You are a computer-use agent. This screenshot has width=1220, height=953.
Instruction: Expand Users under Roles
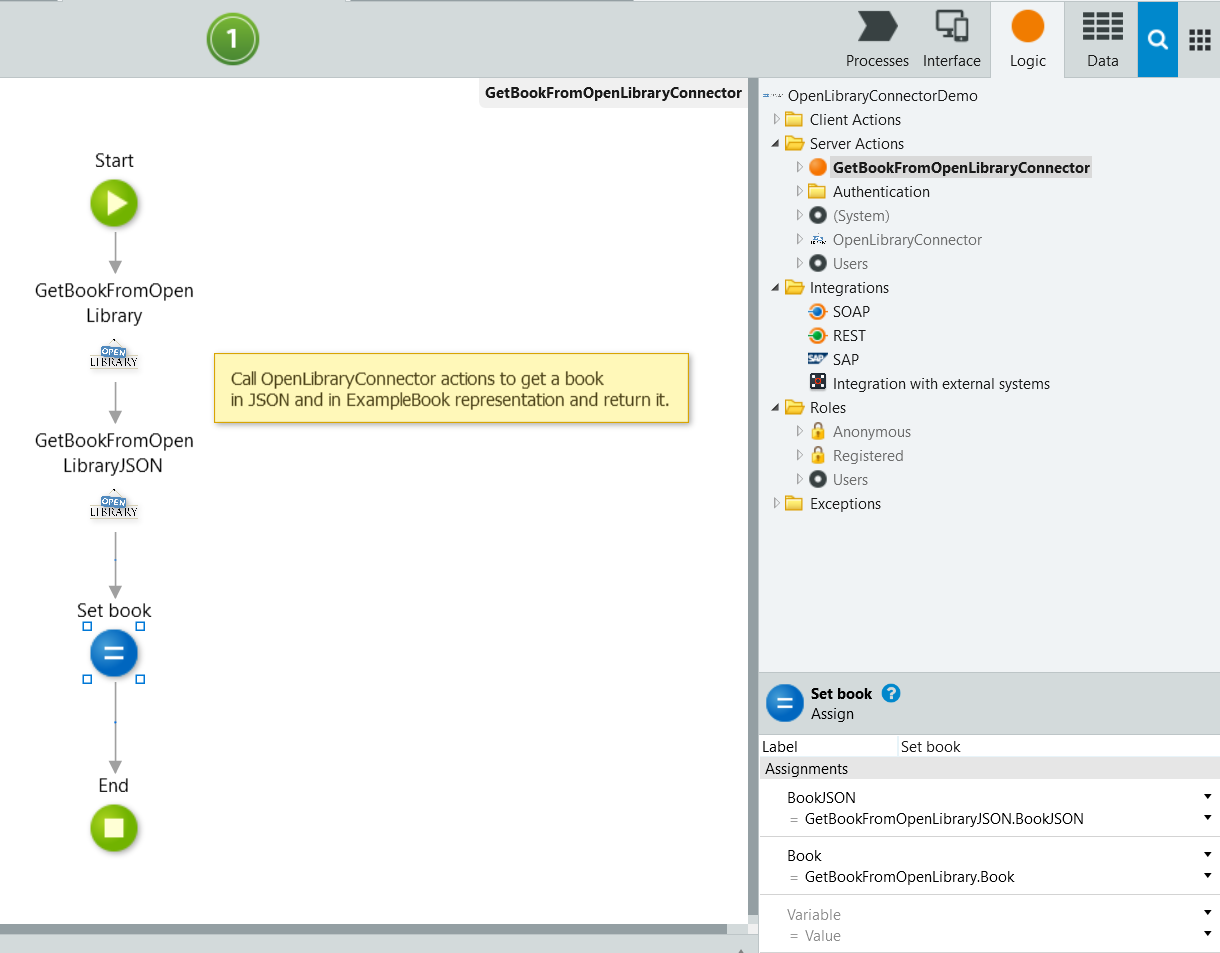[799, 479]
